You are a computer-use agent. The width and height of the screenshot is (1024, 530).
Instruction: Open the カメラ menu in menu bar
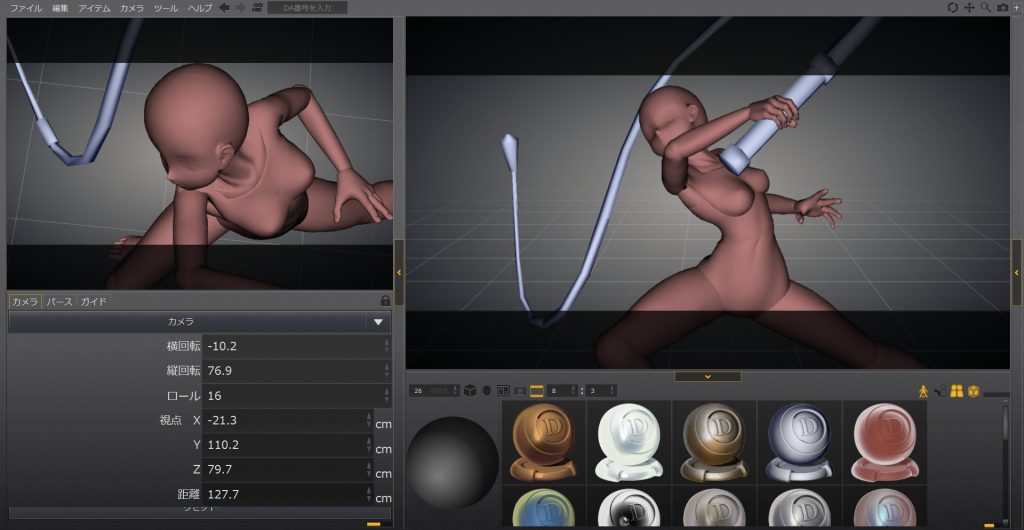pos(132,8)
